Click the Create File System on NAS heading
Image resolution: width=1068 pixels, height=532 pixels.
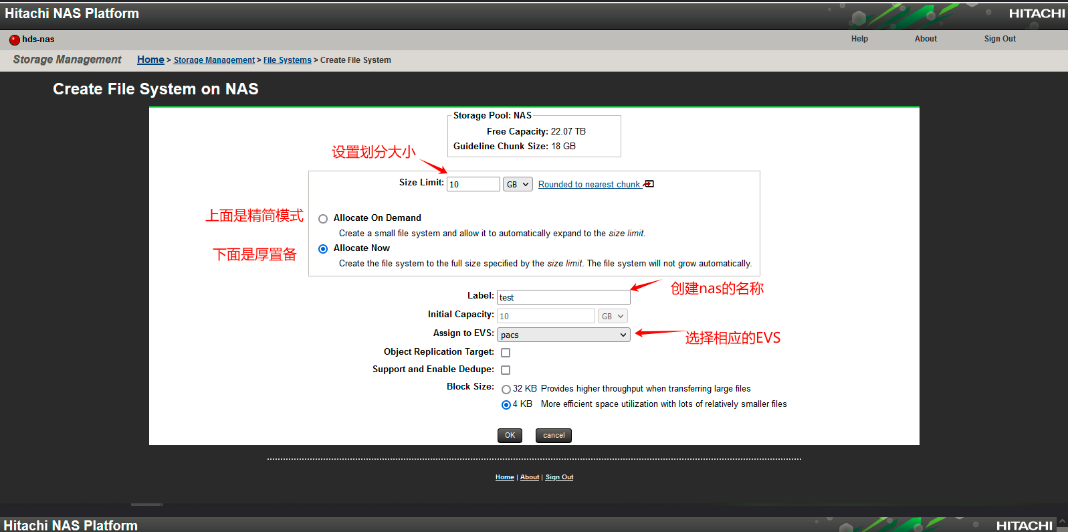click(155, 89)
